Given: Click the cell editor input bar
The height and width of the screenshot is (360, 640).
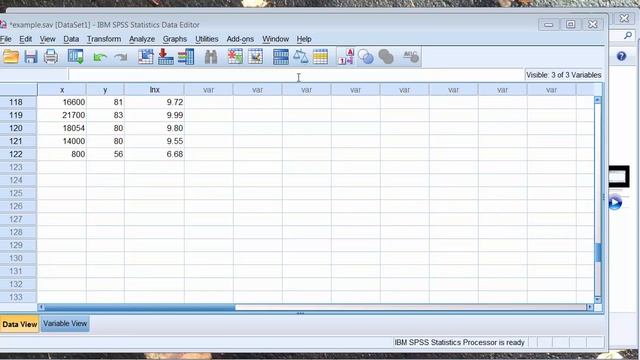Looking at the screenshot, I should (x=296, y=75).
